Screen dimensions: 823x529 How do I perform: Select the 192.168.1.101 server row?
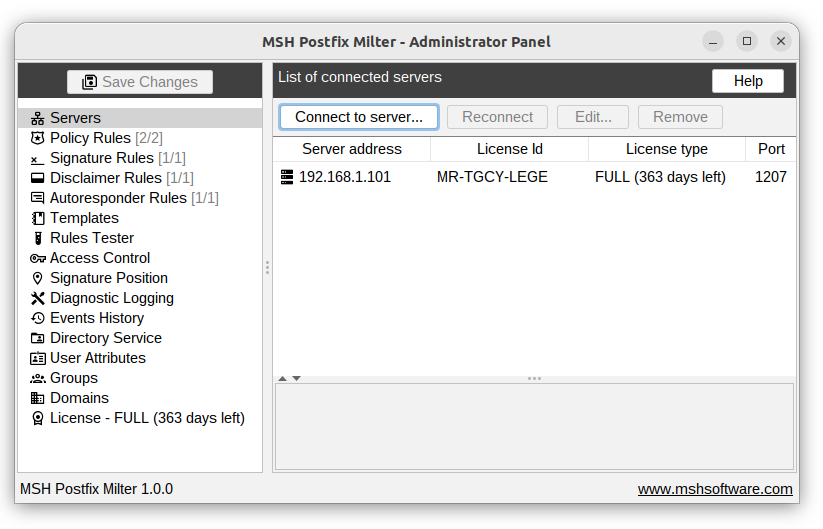[x=534, y=177]
